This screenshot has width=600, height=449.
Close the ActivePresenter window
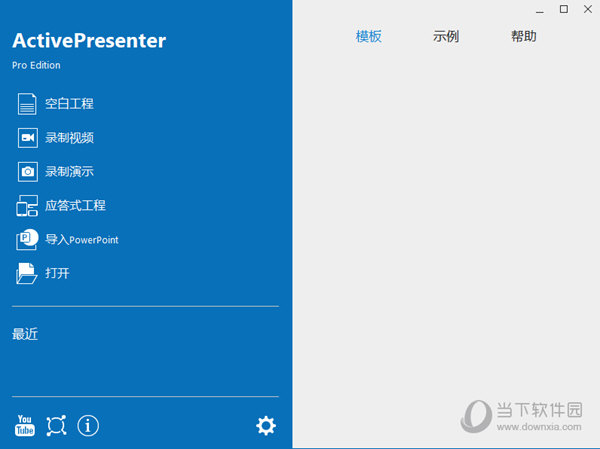[x=588, y=9]
